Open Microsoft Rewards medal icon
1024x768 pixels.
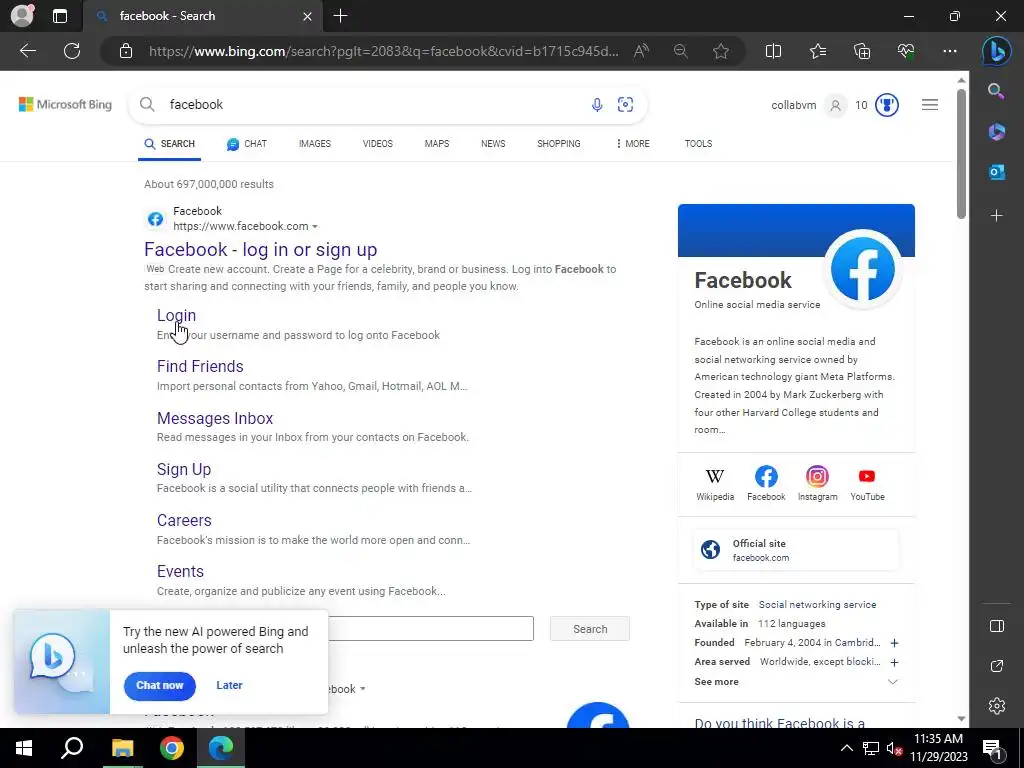coord(886,105)
